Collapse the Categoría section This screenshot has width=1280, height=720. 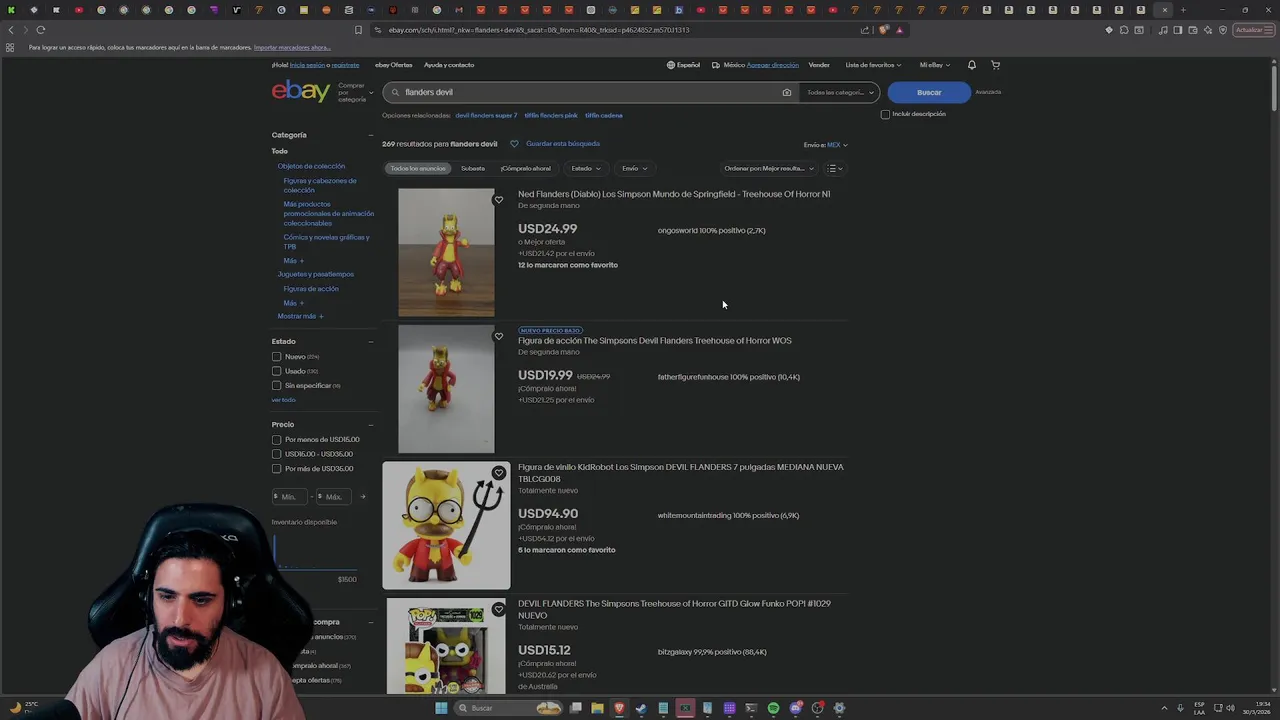(370, 135)
